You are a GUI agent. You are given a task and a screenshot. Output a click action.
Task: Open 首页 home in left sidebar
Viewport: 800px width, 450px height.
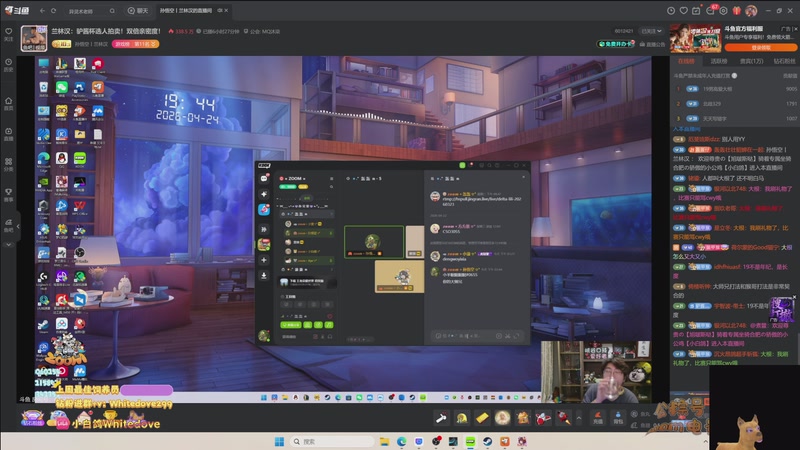(9, 104)
